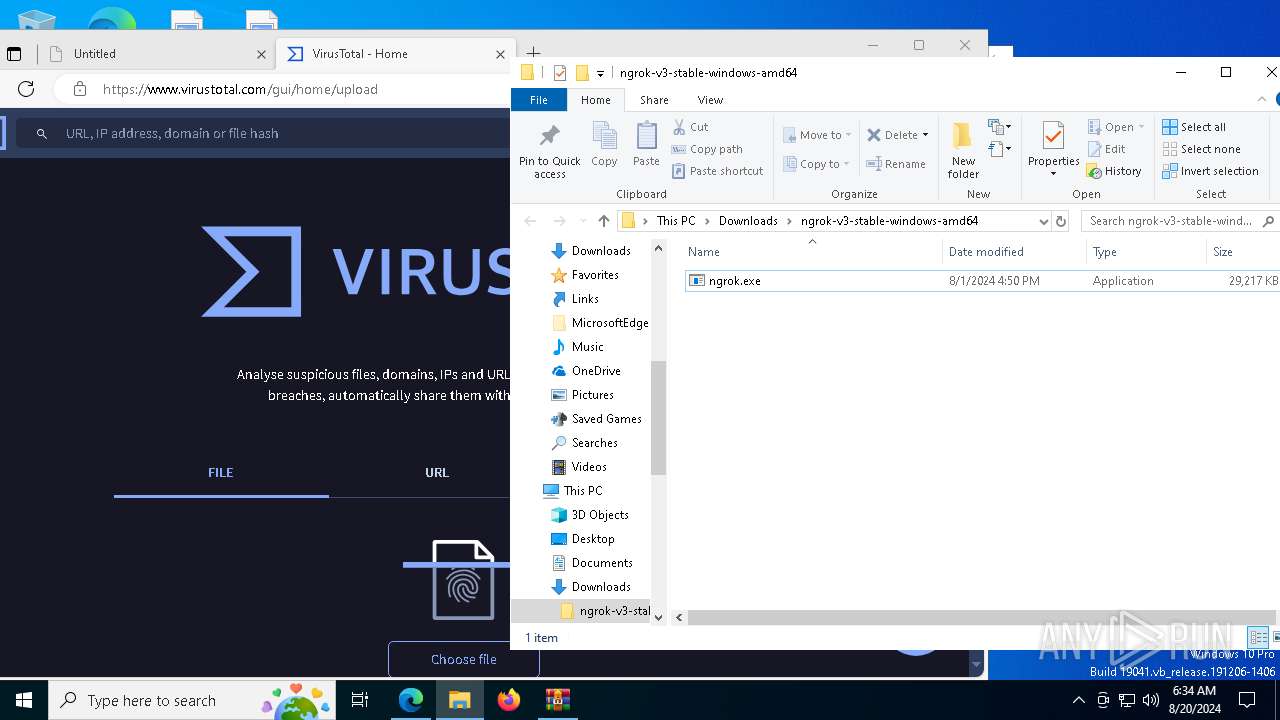Sort by the Type column header
Viewport: 1280px width, 720px height.
(x=1146, y=252)
